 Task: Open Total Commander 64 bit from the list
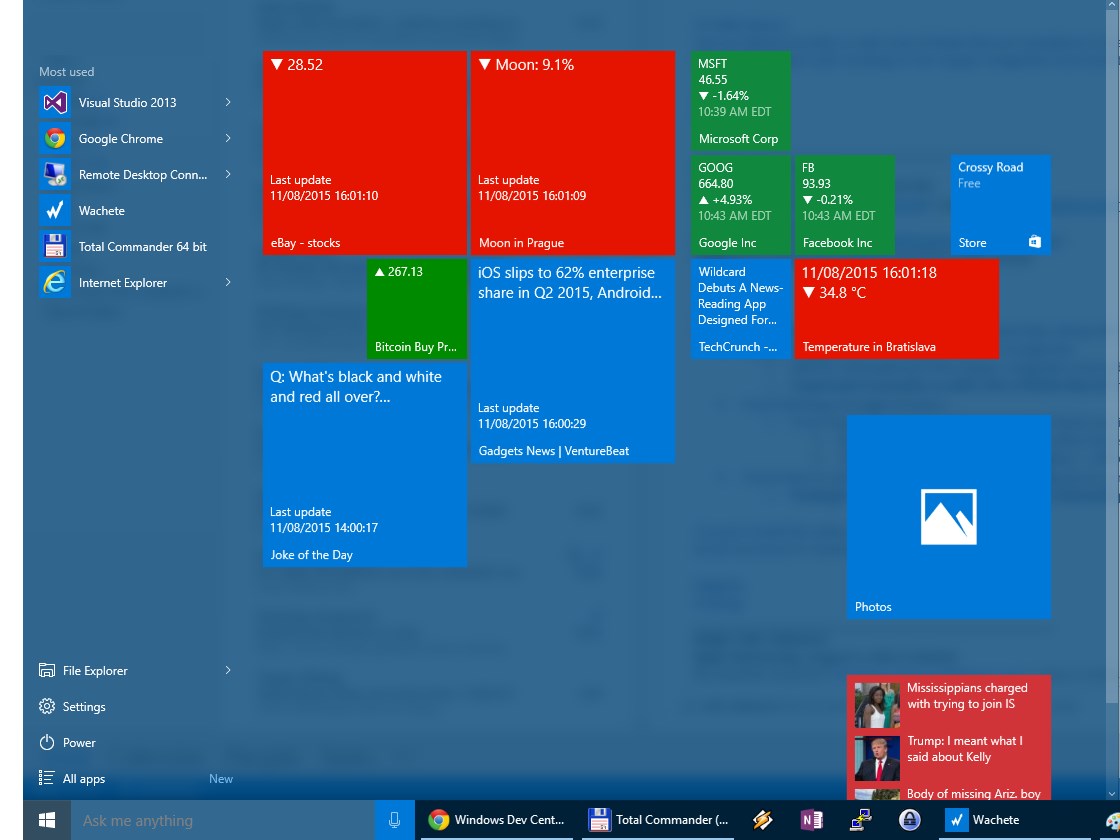coord(142,247)
